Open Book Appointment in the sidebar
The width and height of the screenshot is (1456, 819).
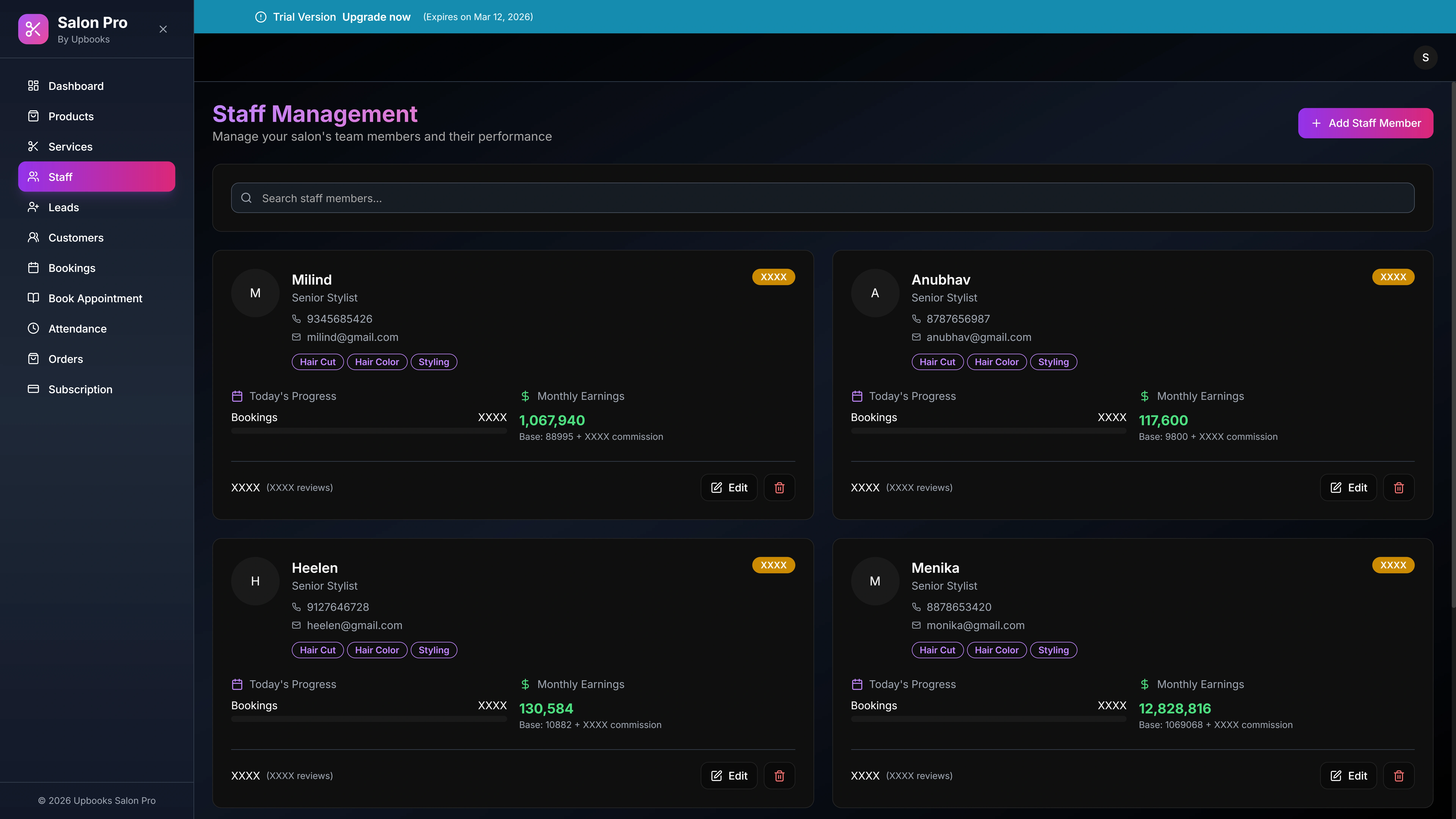click(x=95, y=298)
